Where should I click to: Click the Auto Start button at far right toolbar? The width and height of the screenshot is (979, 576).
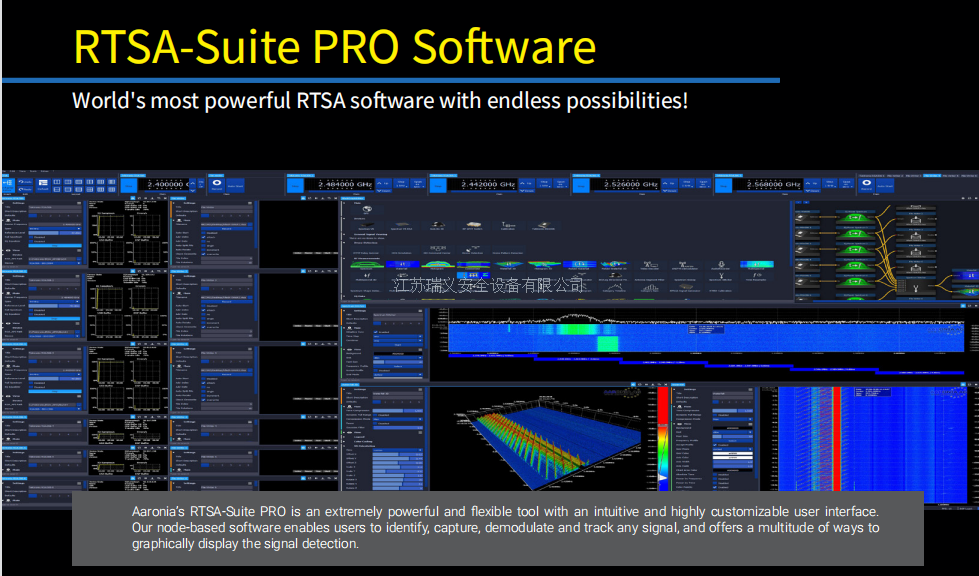coord(885,185)
